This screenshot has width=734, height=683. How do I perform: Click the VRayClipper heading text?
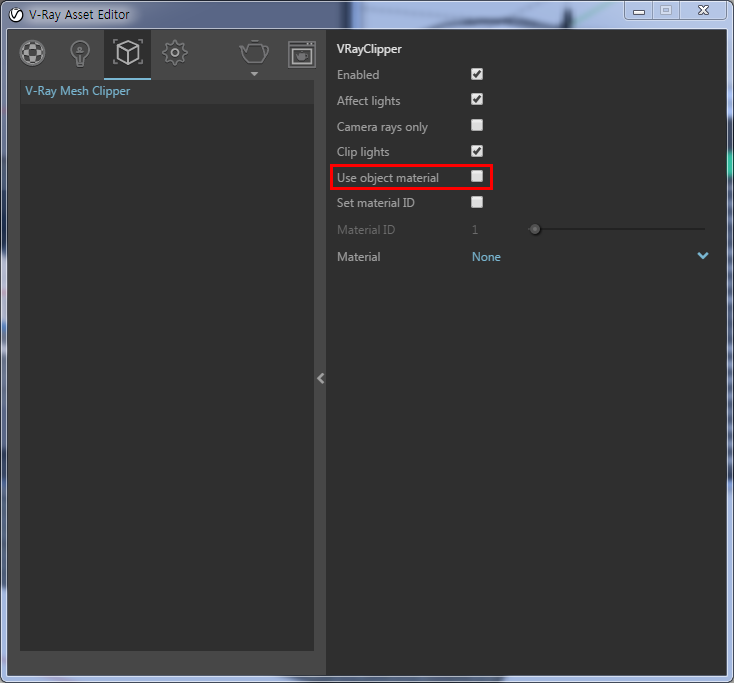[369, 49]
